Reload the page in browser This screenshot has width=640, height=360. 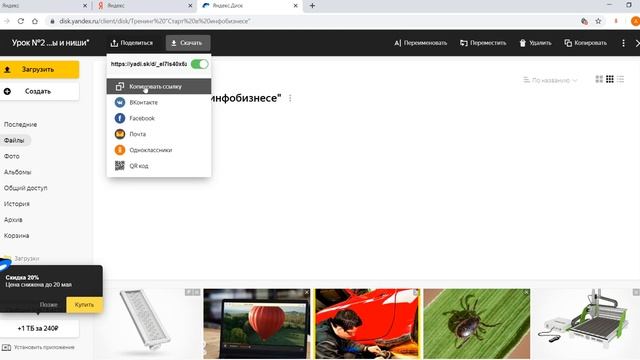point(21,21)
